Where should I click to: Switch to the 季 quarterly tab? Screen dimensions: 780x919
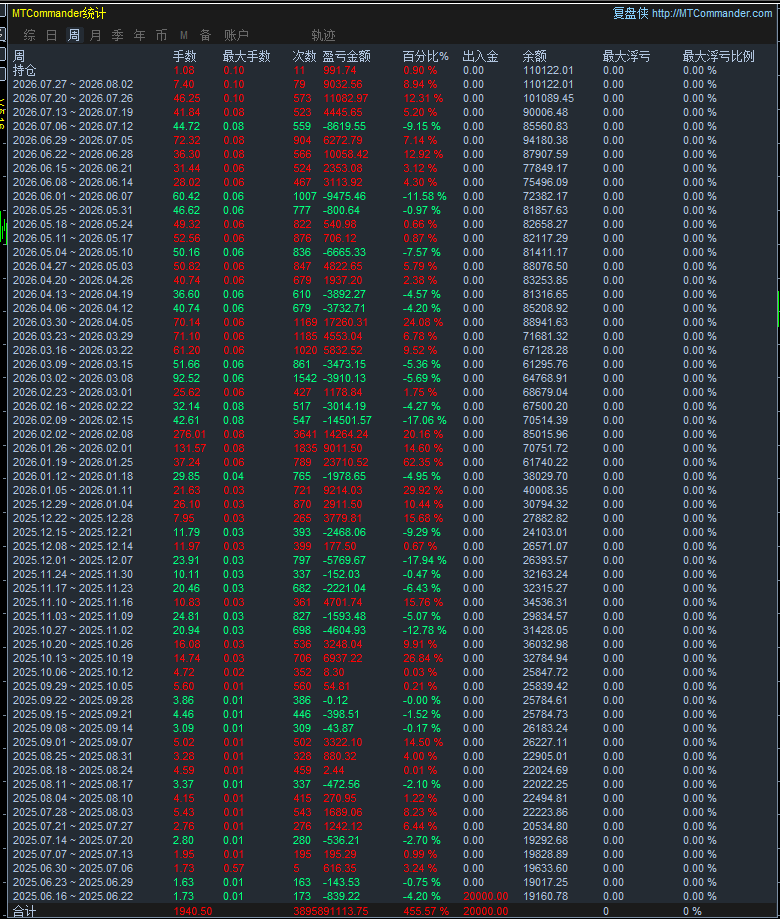(x=117, y=35)
